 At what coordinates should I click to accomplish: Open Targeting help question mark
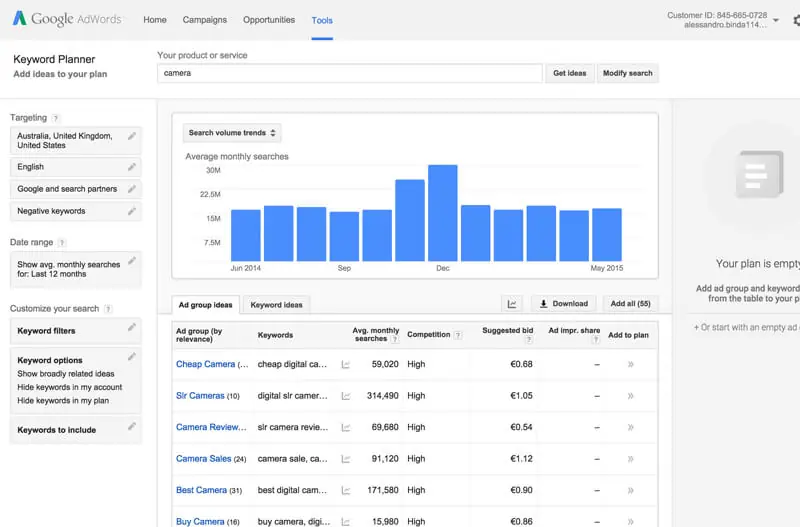[x=56, y=118]
